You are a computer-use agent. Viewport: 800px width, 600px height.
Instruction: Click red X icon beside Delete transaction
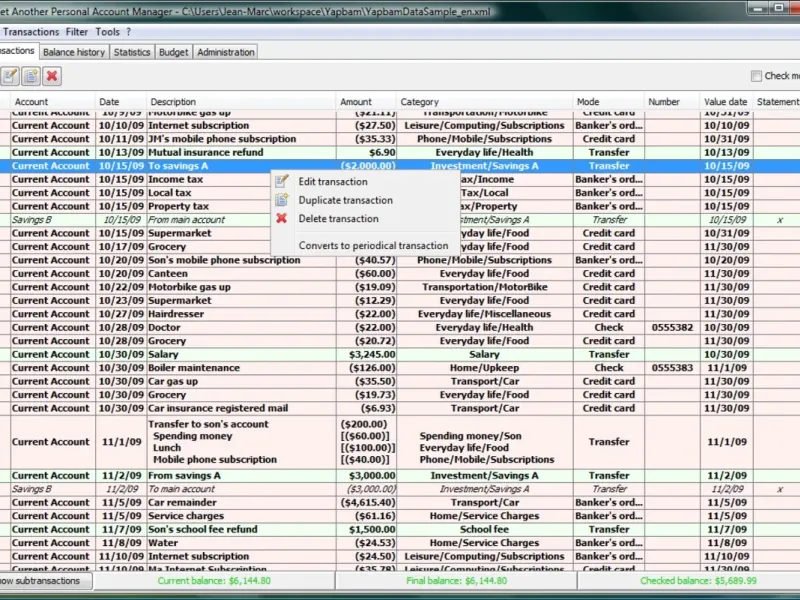[282, 218]
